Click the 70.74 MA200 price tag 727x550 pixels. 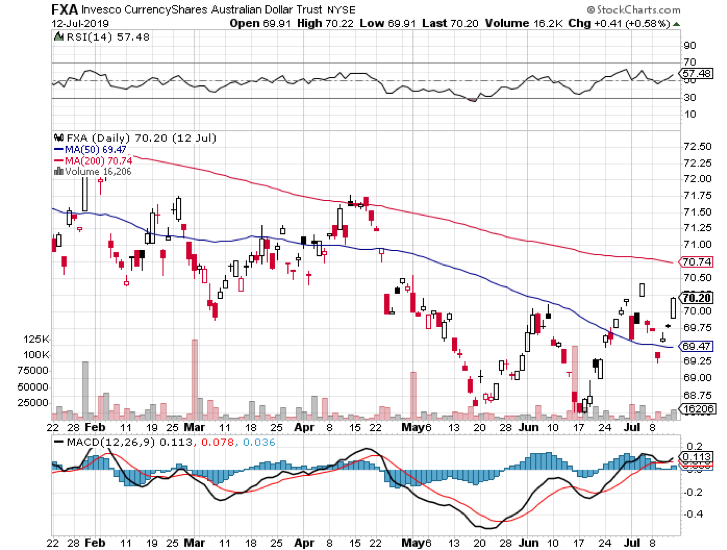pyautogui.click(x=696, y=262)
